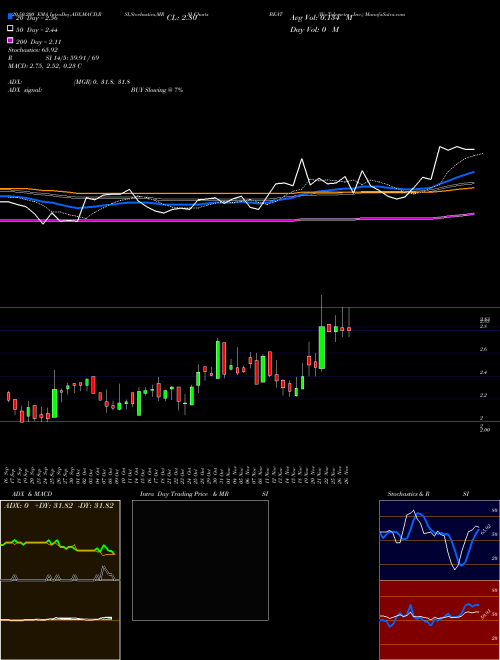The width and height of the screenshot is (500, 660).
Task: Click the 'CL: 2.80' closing price label
Action: coord(182,18)
